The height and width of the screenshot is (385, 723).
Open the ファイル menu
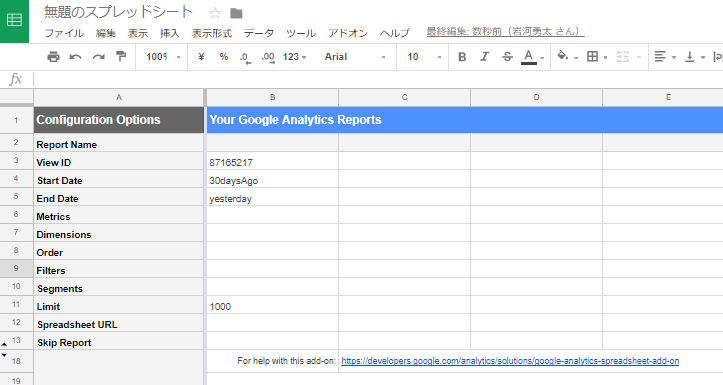pyautogui.click(x=64, y=33)
